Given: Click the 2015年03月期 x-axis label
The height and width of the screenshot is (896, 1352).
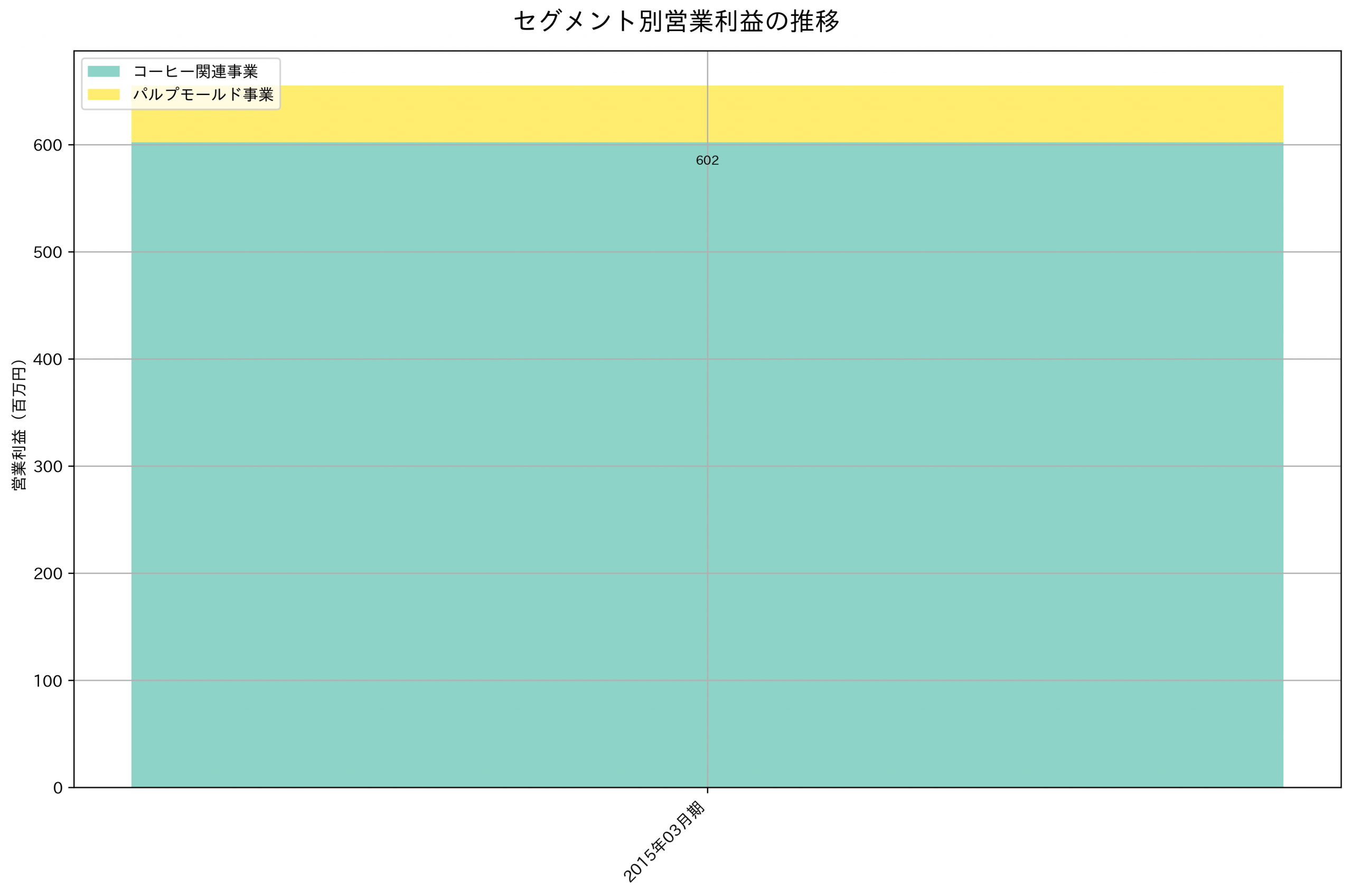Looking at the screenshot, I should click(664, 841).
